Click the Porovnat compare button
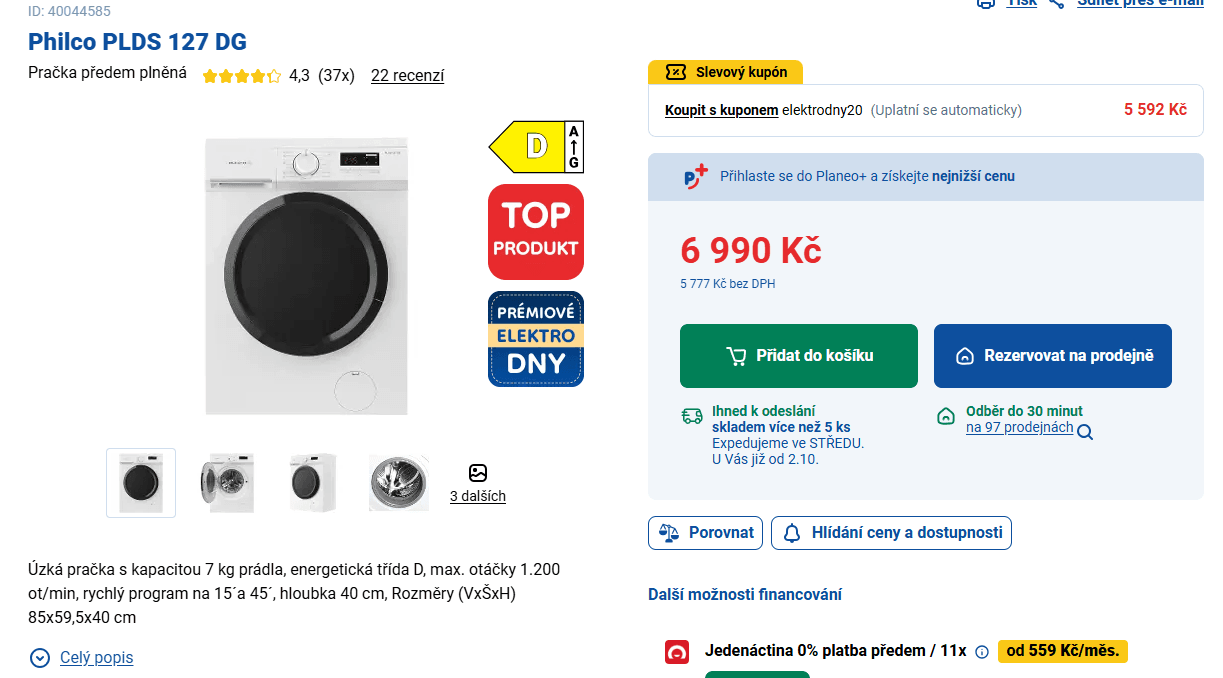The width and height of the screenshot is (1223, 678). [x=706, y=533]
